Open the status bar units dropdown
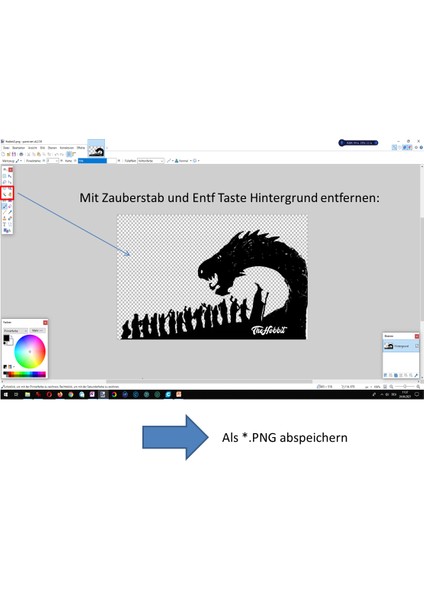 [x=368, y=386]
